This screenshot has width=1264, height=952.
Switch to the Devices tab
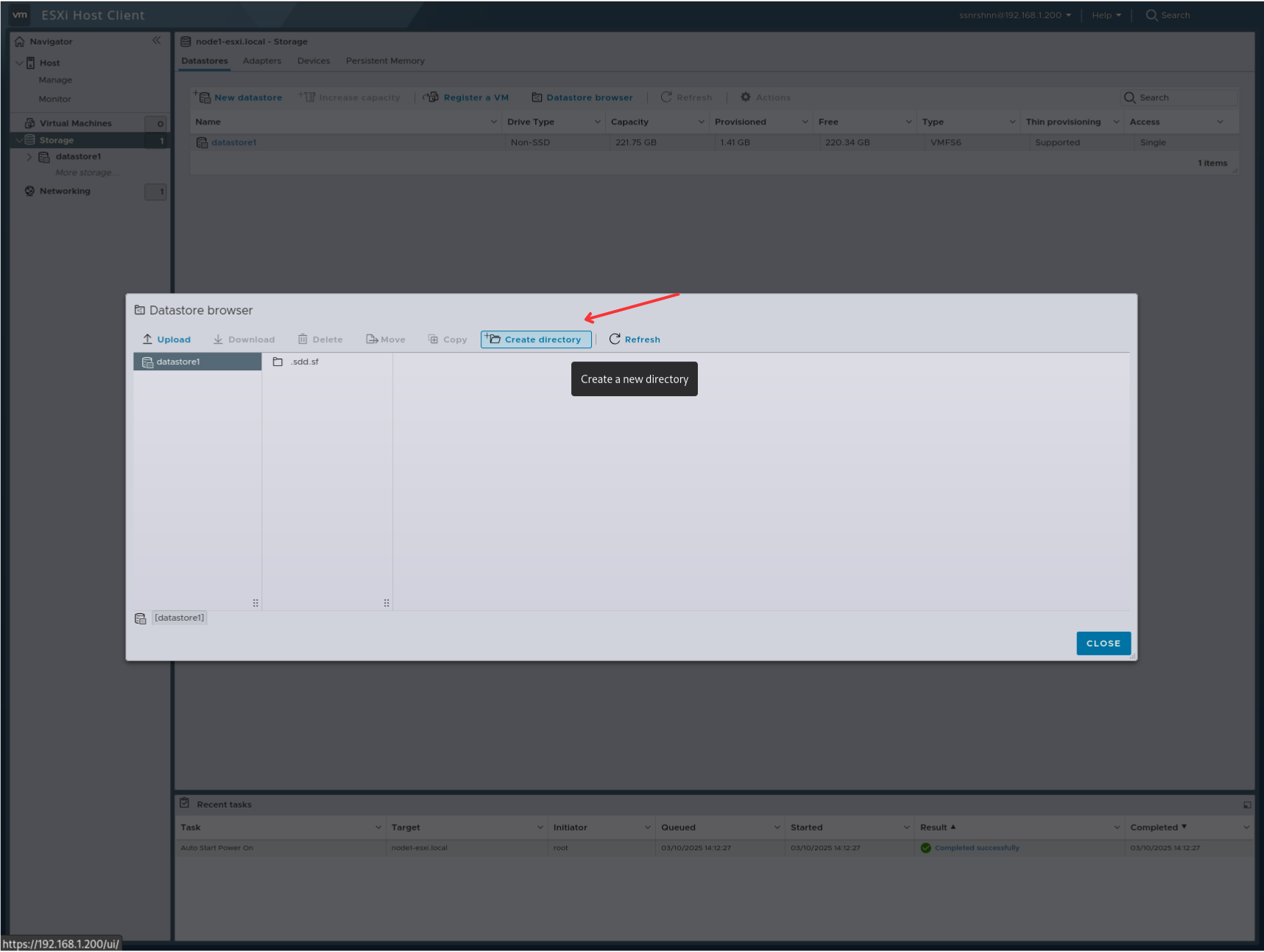pyautogui.click(x=314, y=60)
